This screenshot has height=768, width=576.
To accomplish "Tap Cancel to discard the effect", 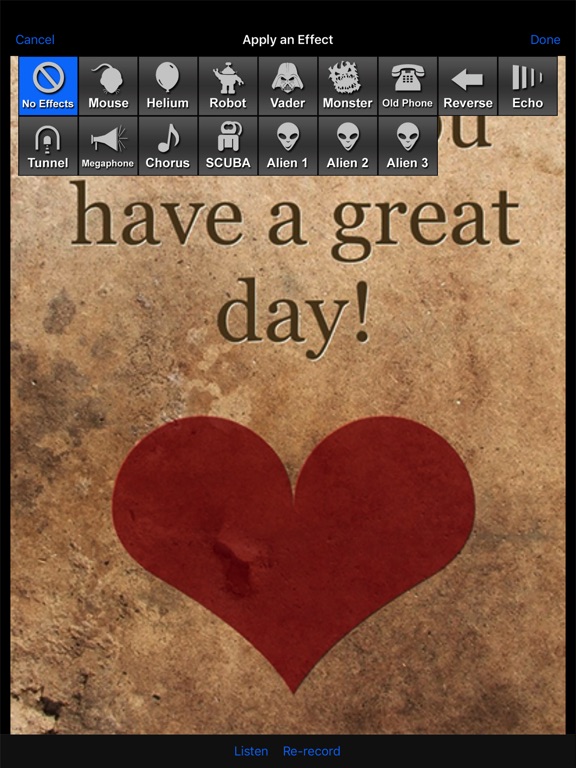I will click(35, 40).
